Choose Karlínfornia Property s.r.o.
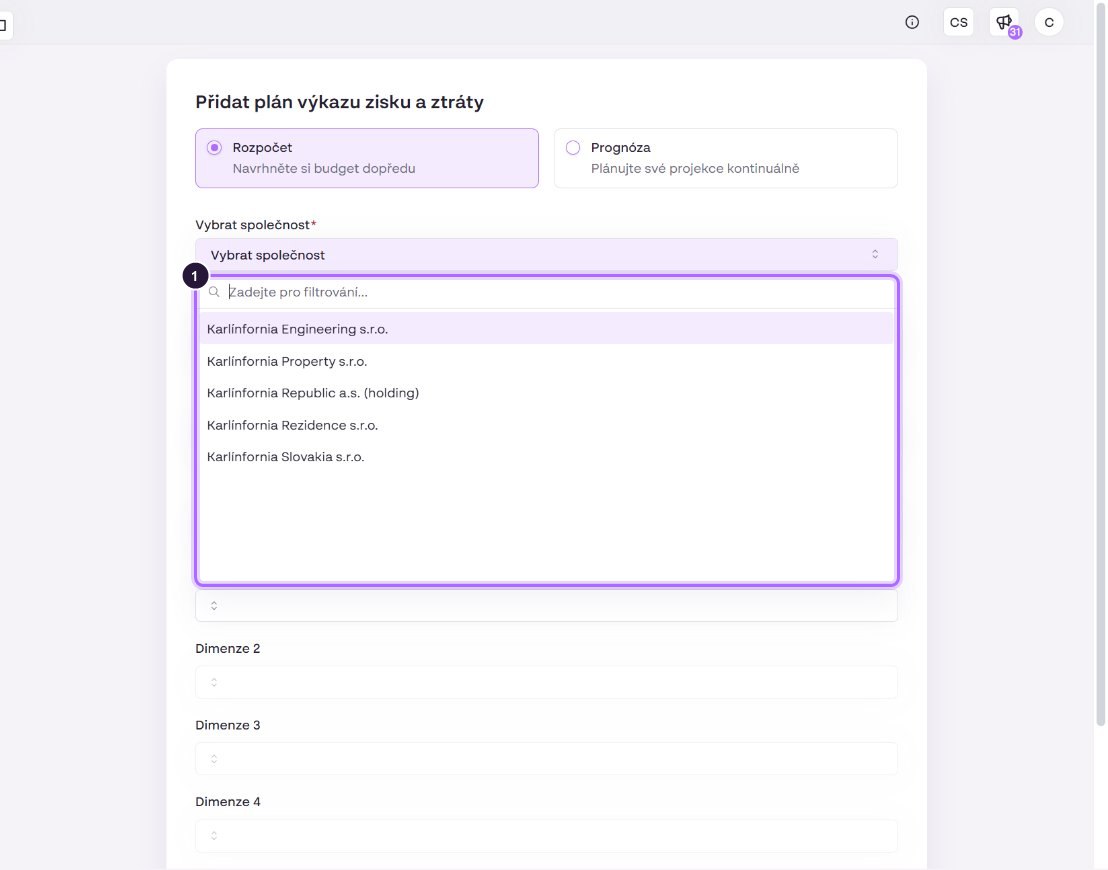 click(547, 361)
